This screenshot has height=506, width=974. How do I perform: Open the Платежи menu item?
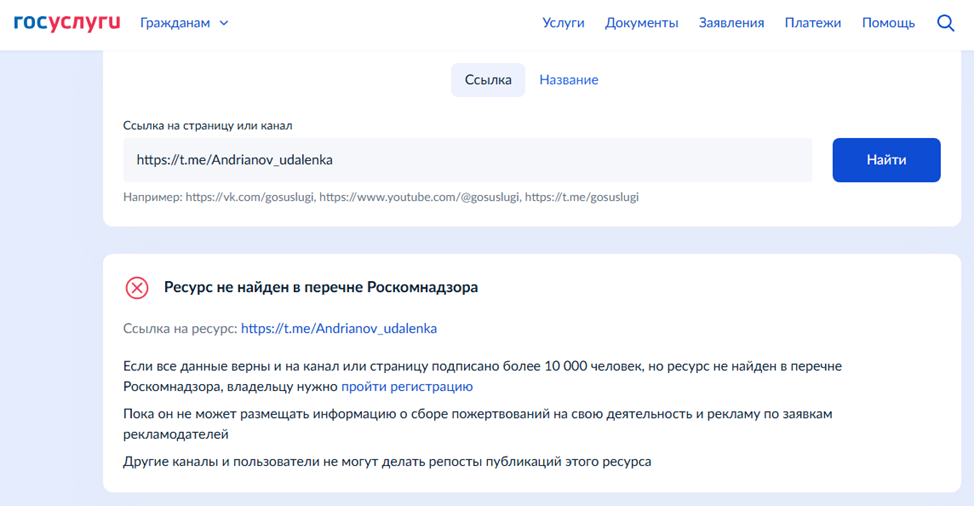pos(812,23)
